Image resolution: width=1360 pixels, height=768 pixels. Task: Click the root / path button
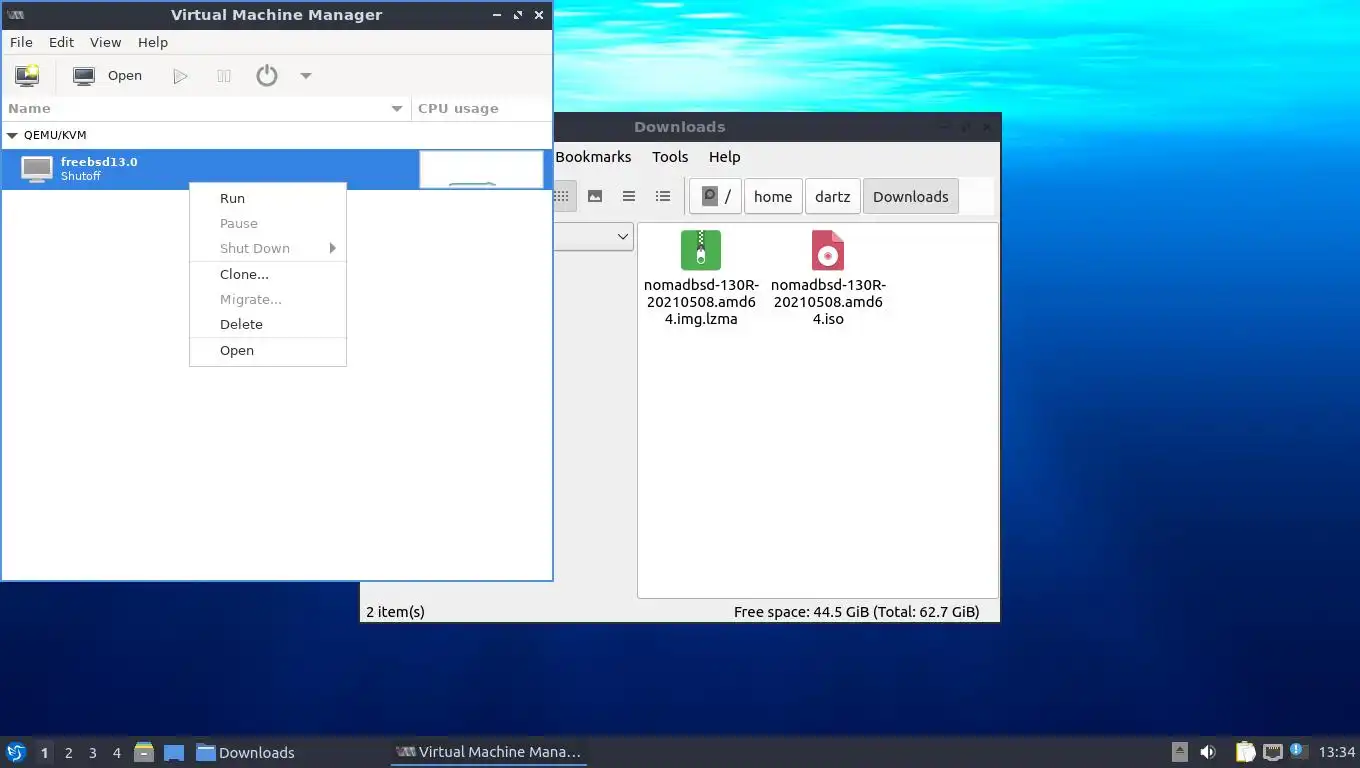pos(715,196)
